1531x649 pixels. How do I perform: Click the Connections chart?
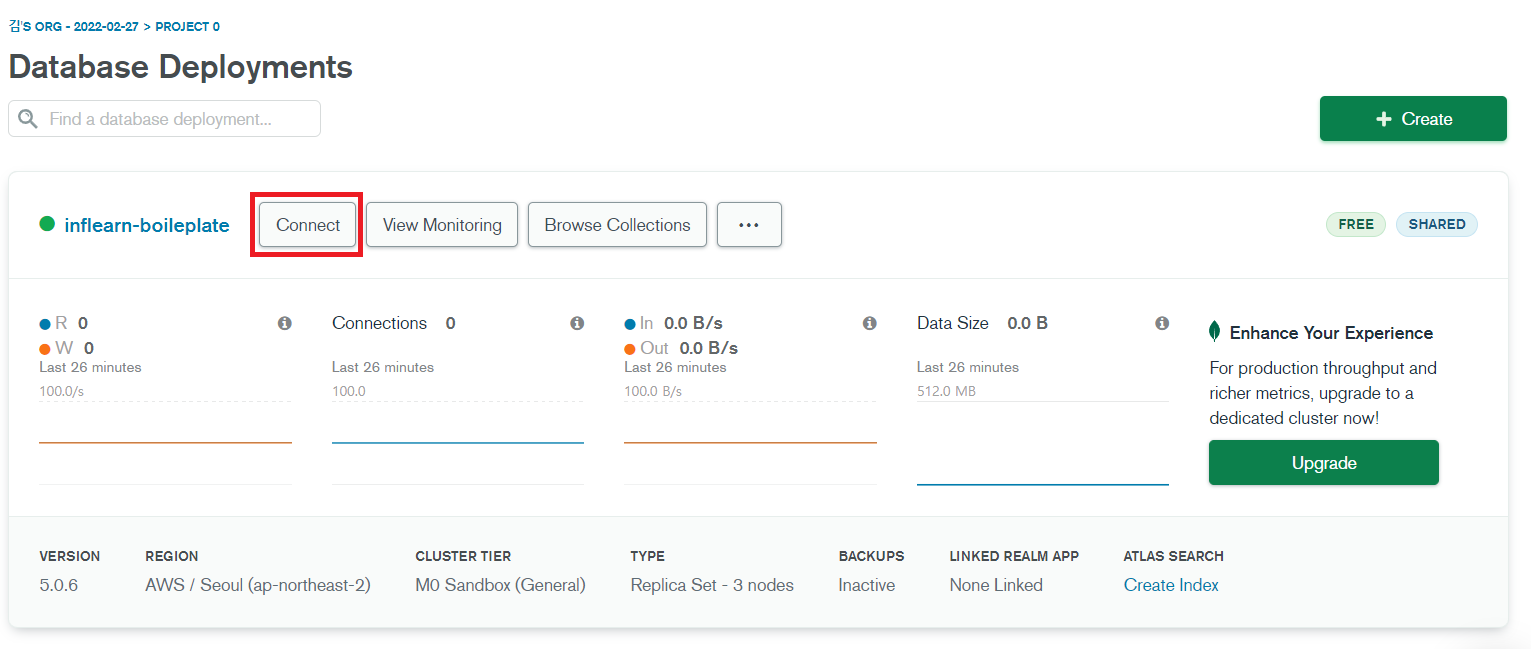[458, 443]
